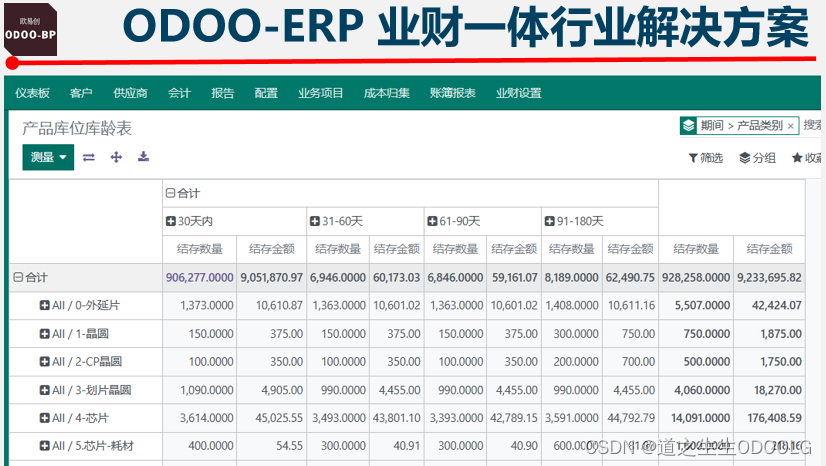Open the 客户 menu

81,93
